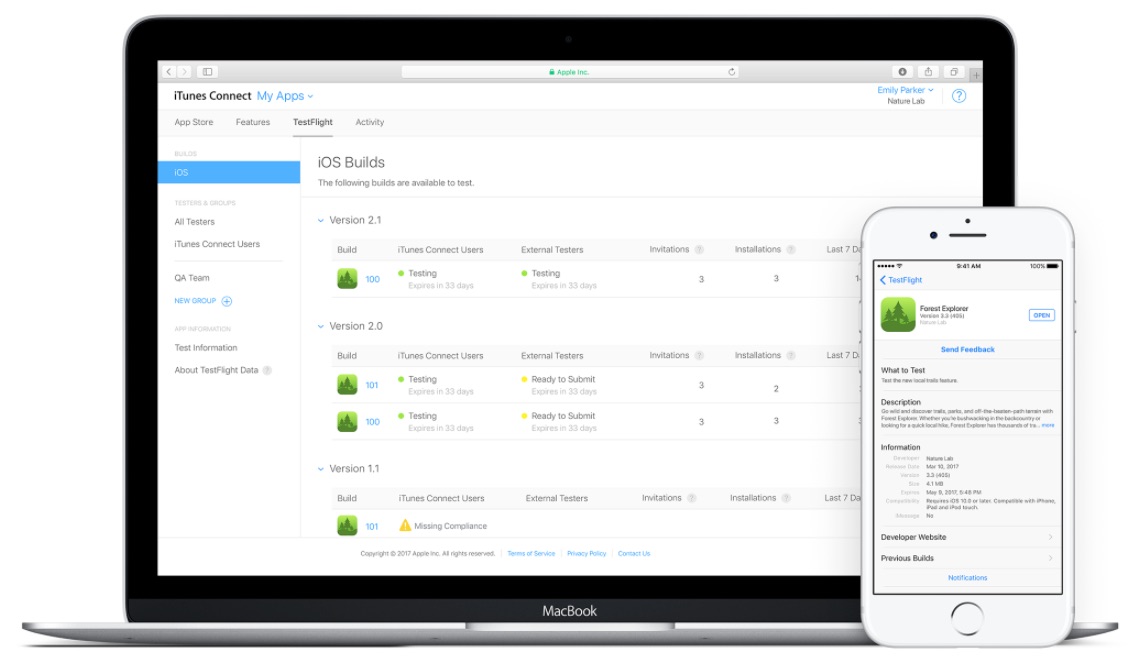Open the My Apps dropdown

[x=285, y=96]
